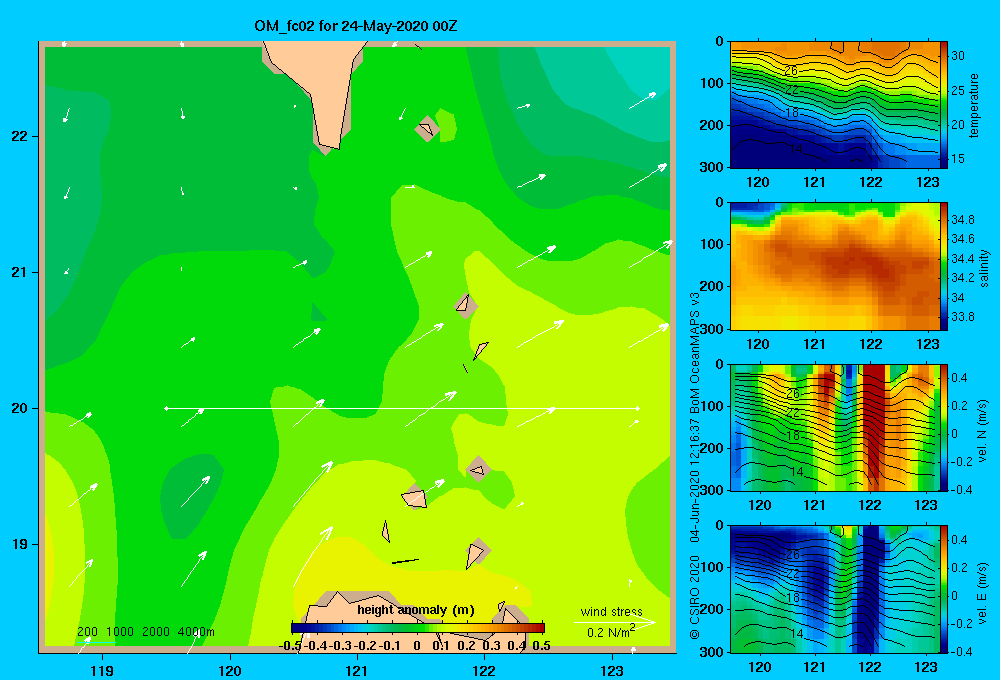Image resolution: width=1000 pixels, height=680 pixels.
Task: Click the height anomaly color bar
Action: (x=418, y=628)
